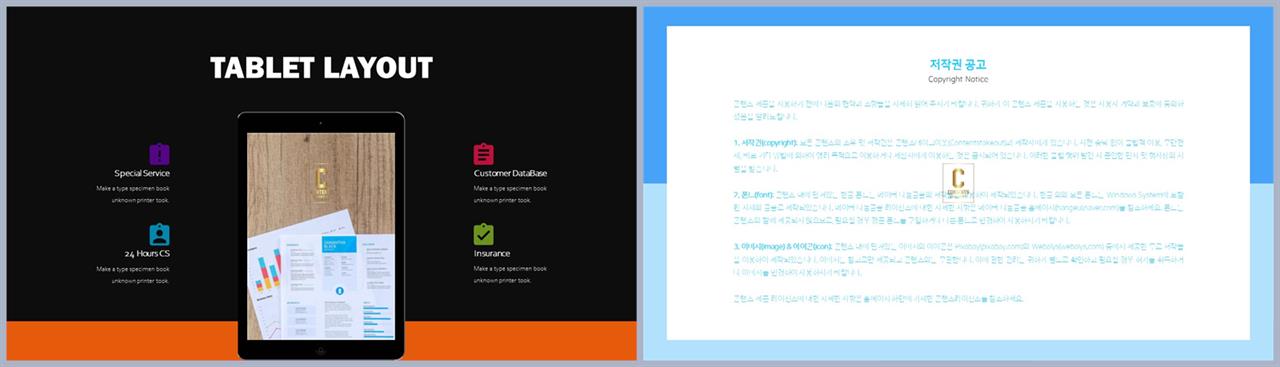The width and height of the screenshot is (1280, 367).
Task: Select the Insurance label
Action: 492,254
